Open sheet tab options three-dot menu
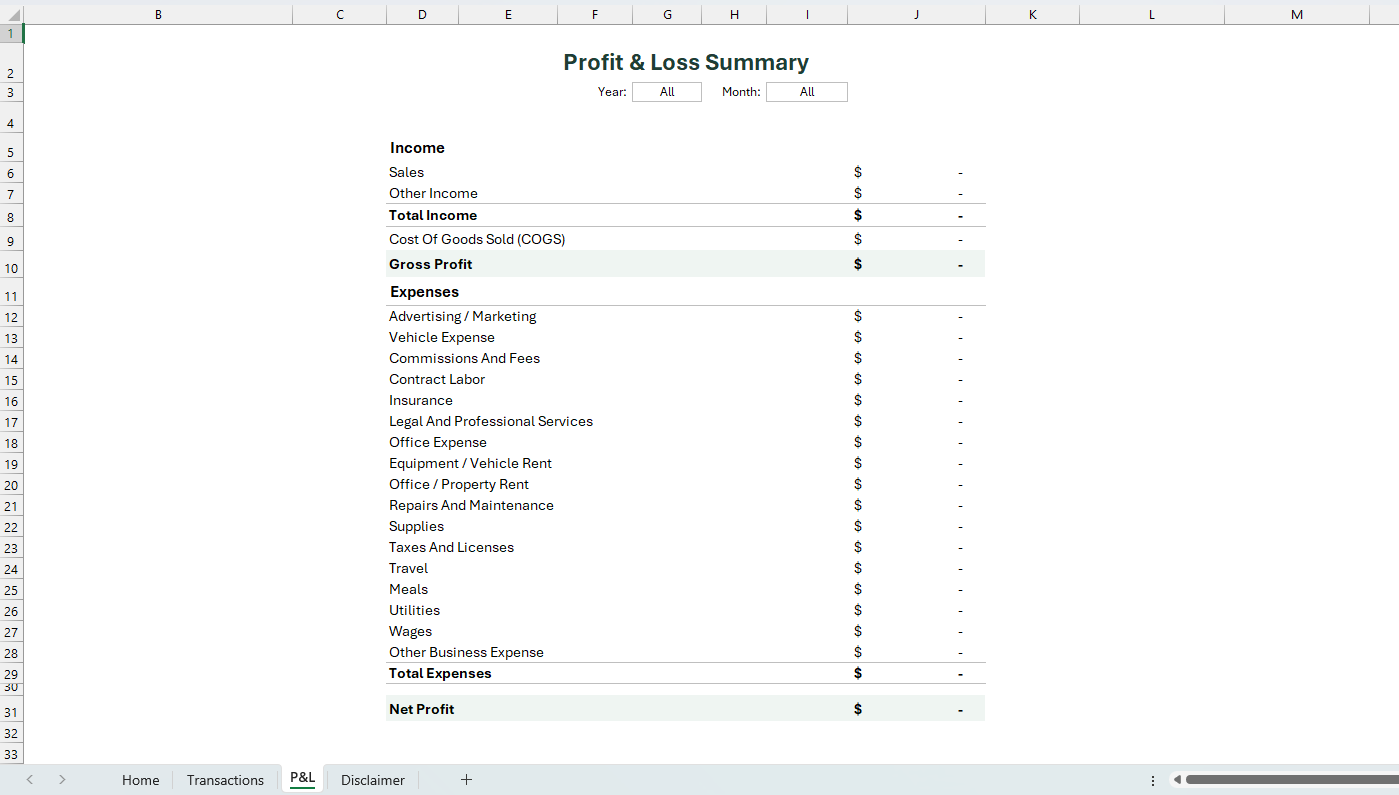Image resolution: width=1399 pixels, height=795 pixels. pos(1153,780)
